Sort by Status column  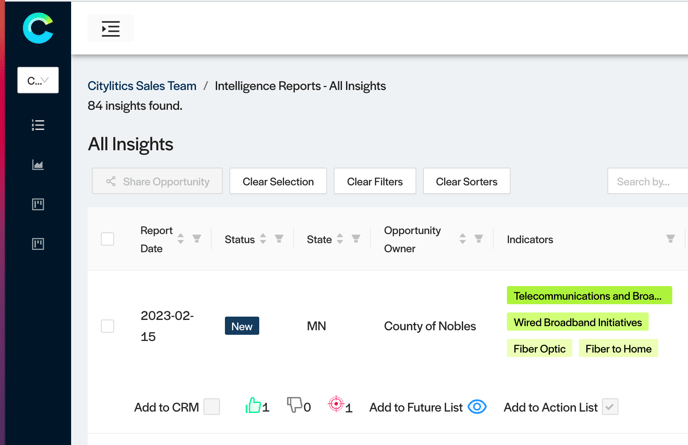coord(263,239)
